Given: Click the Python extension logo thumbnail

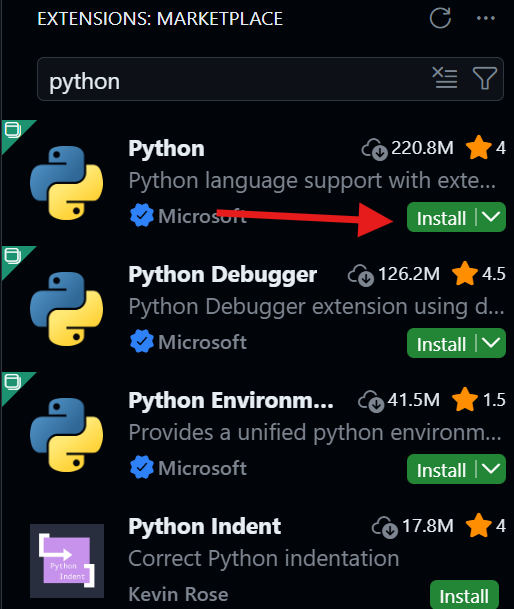Looking at the screenshot, I should [66, 183].
